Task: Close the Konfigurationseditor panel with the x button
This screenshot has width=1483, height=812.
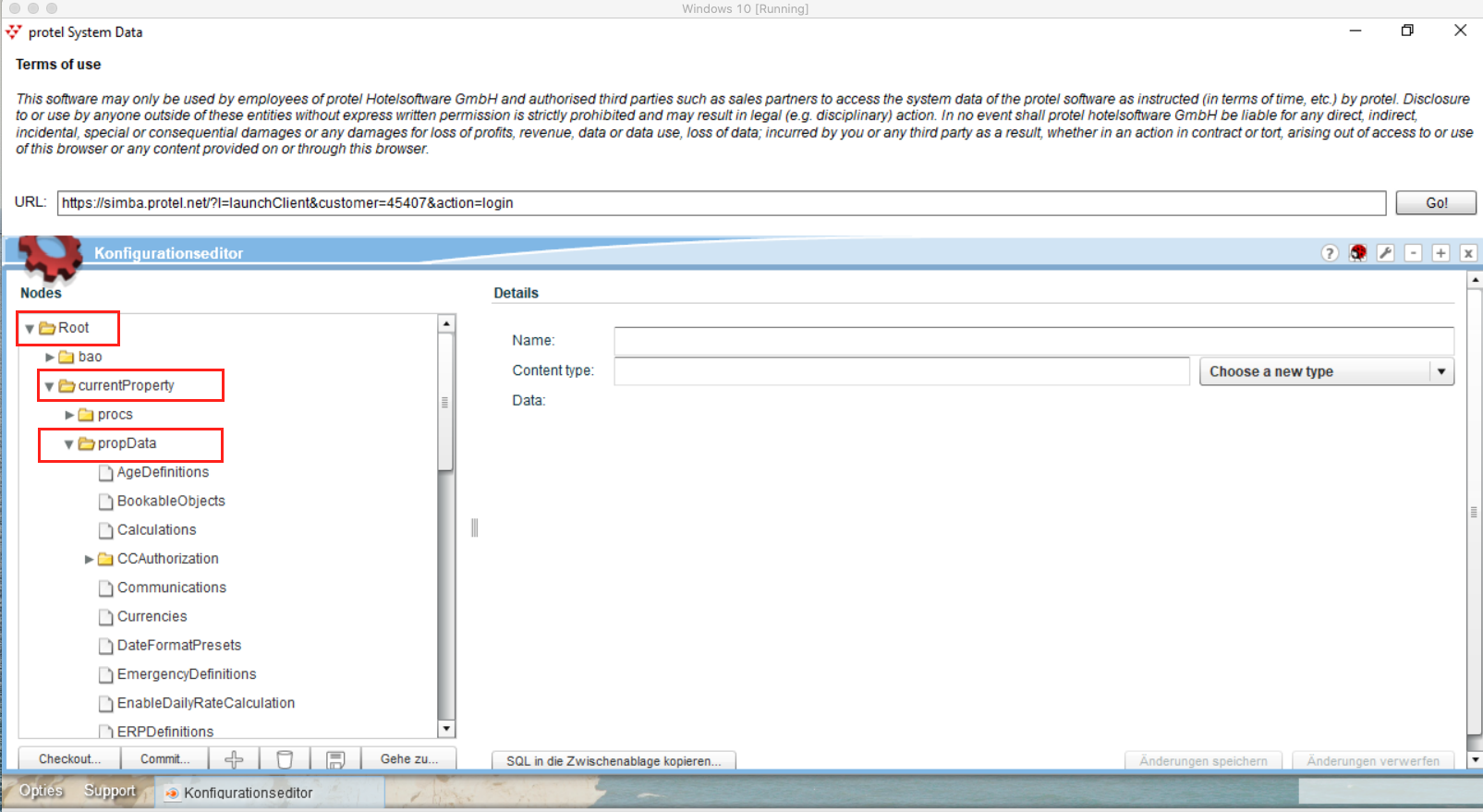Action: pyautogui.click(x=1468, y=253)
